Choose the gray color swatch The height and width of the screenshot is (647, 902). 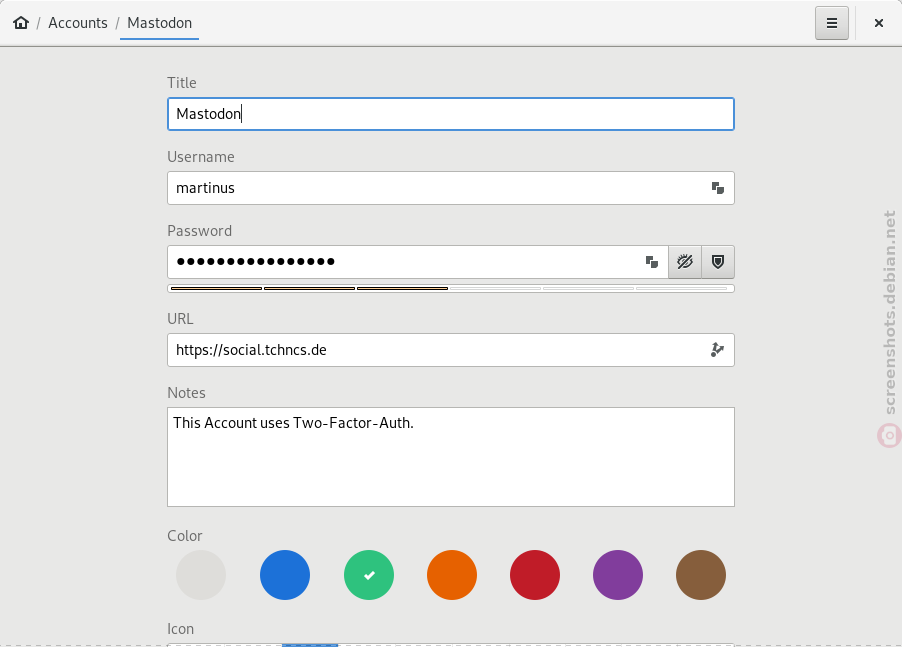coord(201,575)
